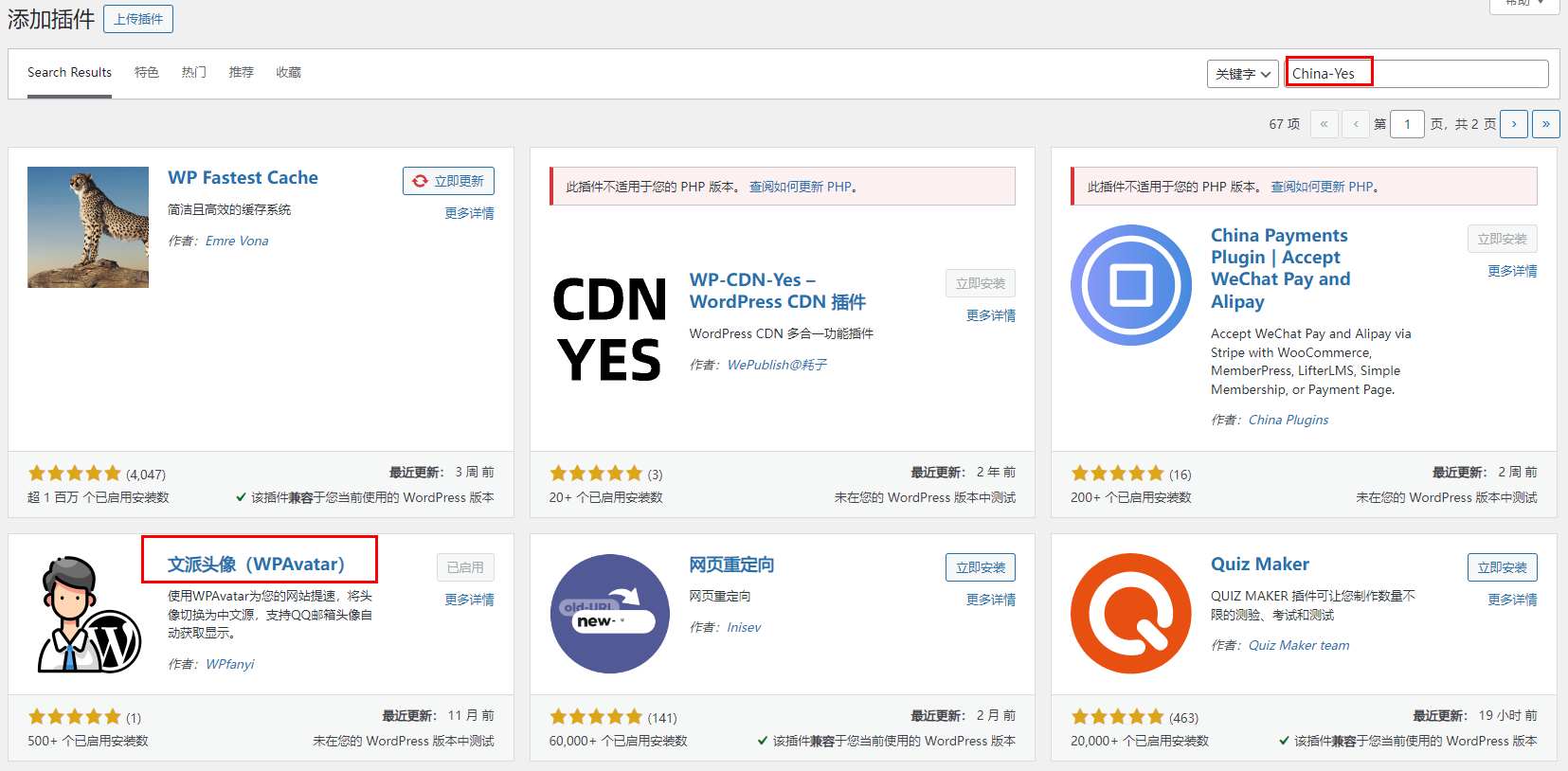Open 文派头像 (WPAvatar) title link
This screenshot has height=771, width=1568.
click(x=256, y=565)
